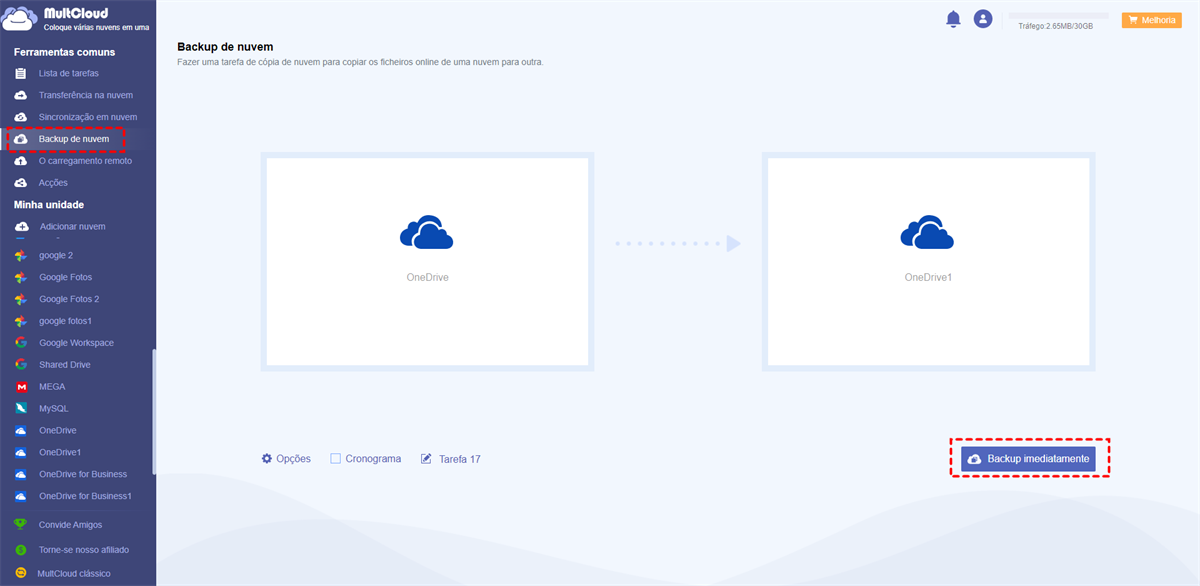Click Acções cloud icon
Viewport: 1200px width, 586px height.
point(20,183)
